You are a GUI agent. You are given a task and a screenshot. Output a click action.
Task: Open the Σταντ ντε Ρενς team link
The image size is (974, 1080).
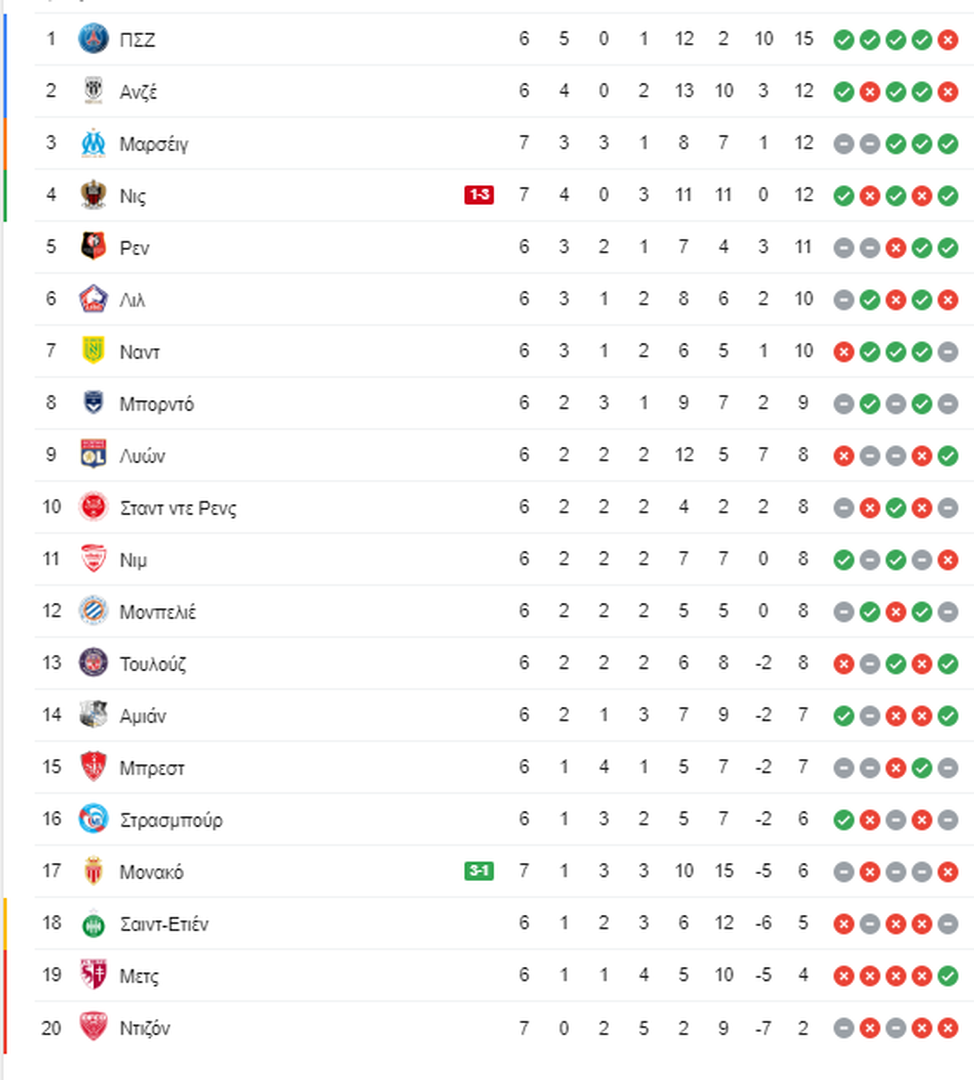[x=178, y=508]
